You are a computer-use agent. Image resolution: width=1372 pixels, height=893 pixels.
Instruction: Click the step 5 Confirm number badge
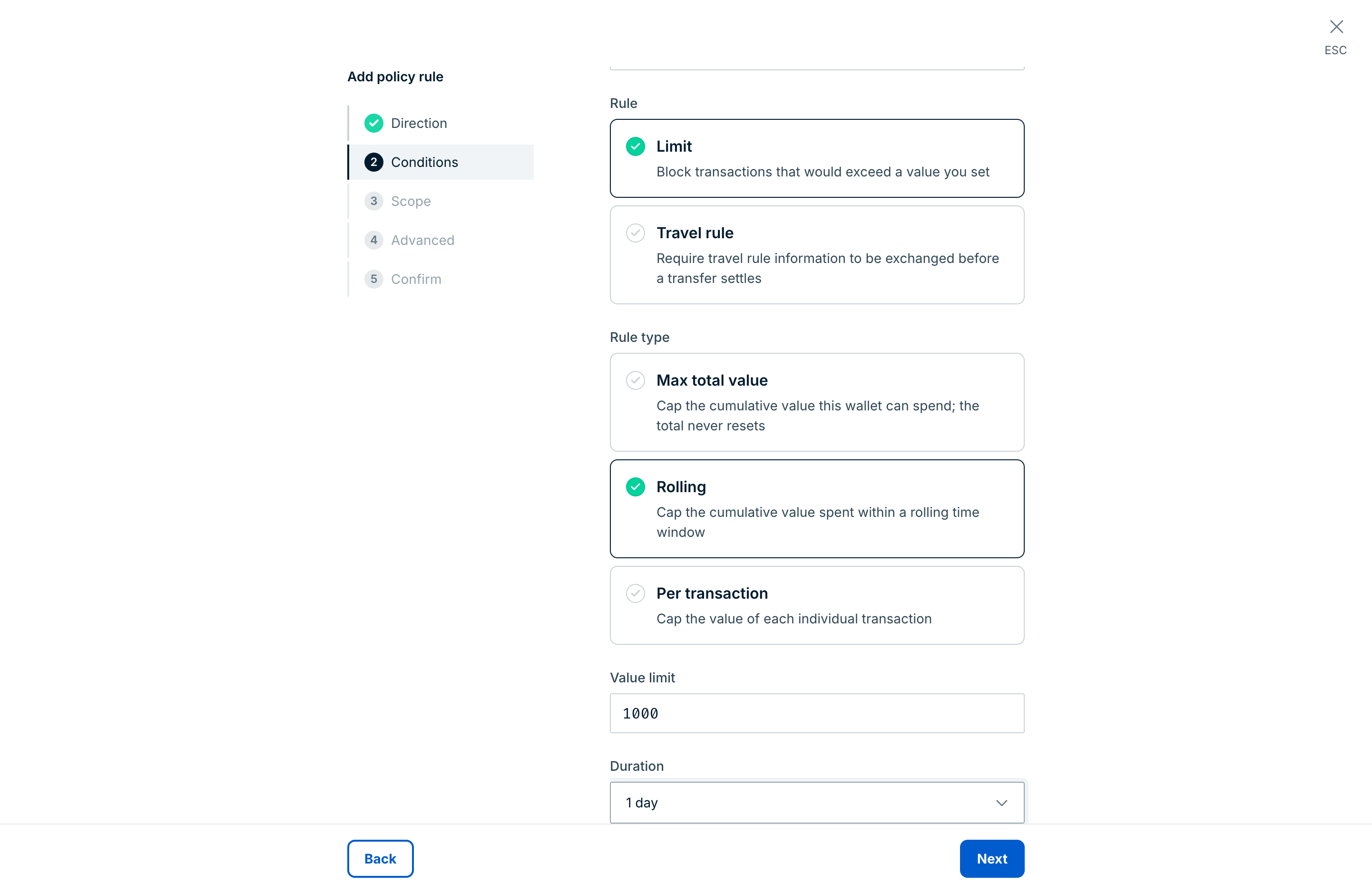373,280
